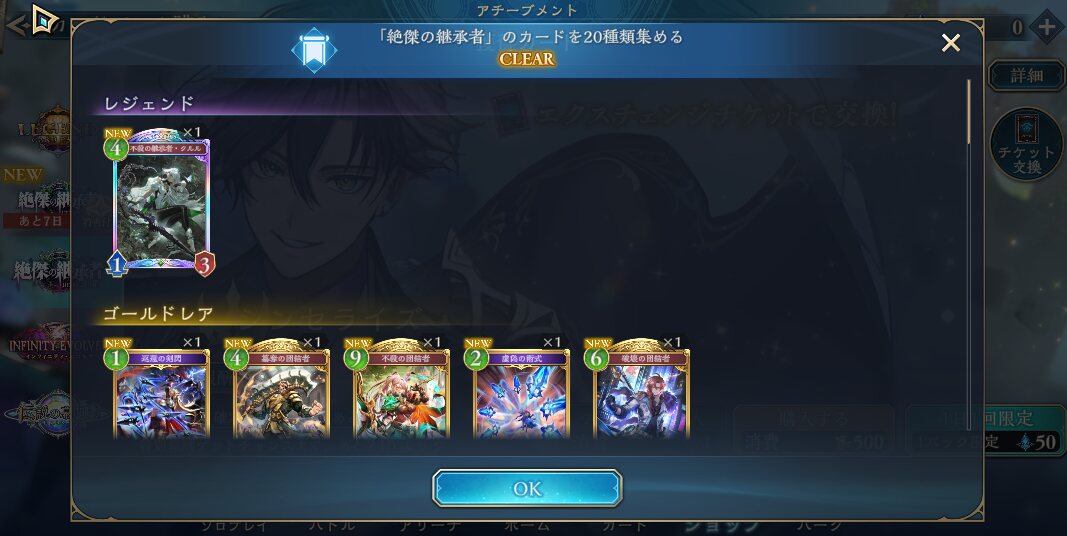Select the cost-9 gold card with the pink-haired archer
This screenshot has width=1067, height=536.
[x=401, y=390]
